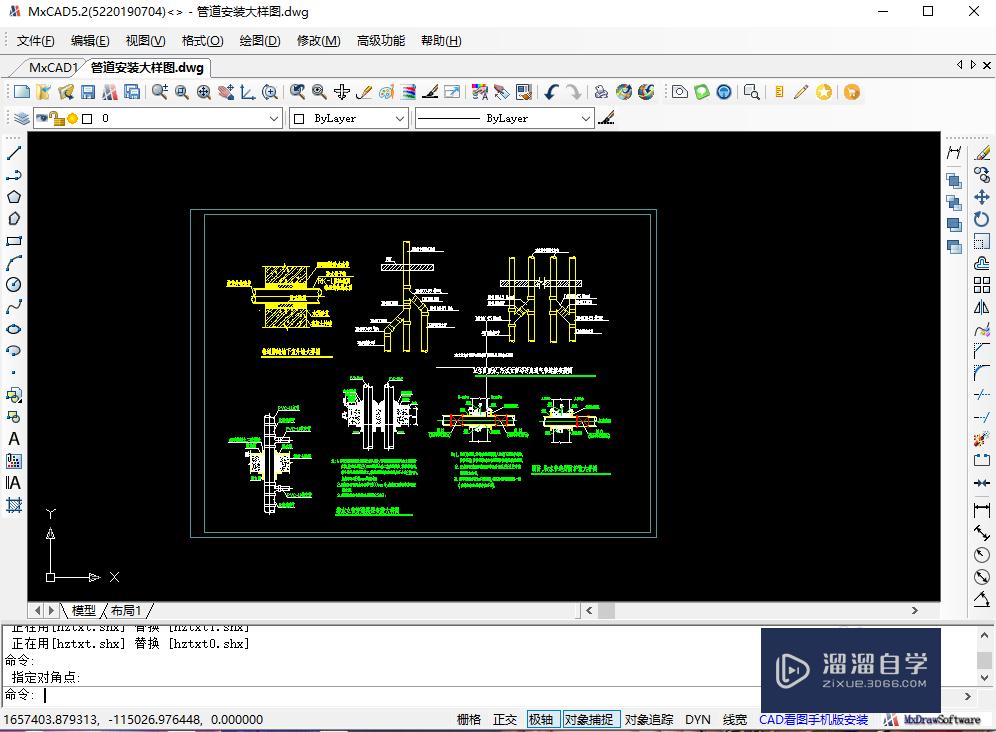Toggle 极轴 polar tracking in the status bar

point(541,719)
